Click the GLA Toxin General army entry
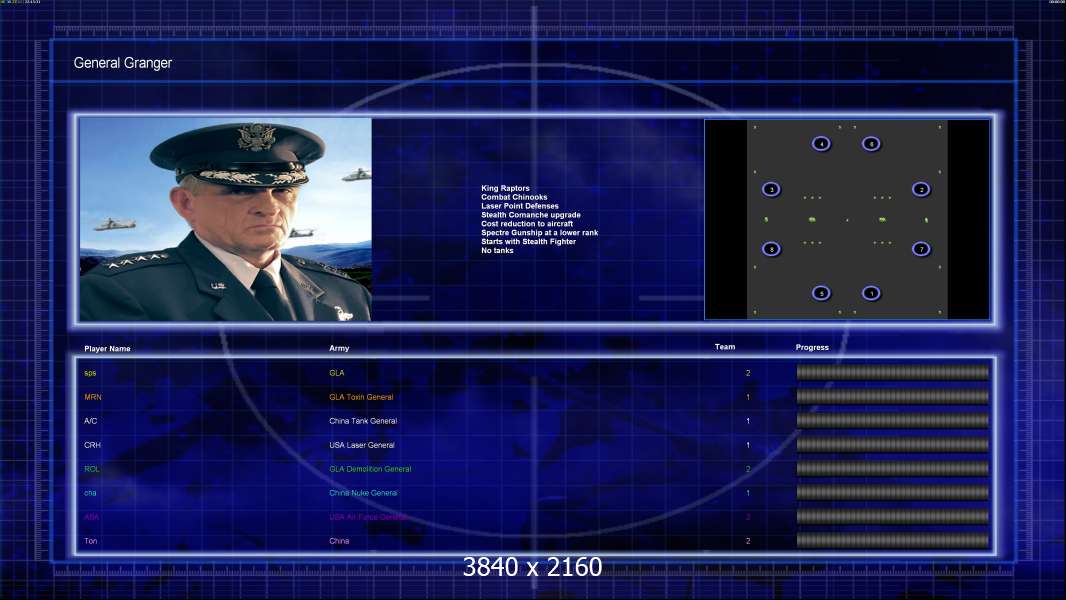The height and width of the screenshot is (600, 1066). (361, 397)
